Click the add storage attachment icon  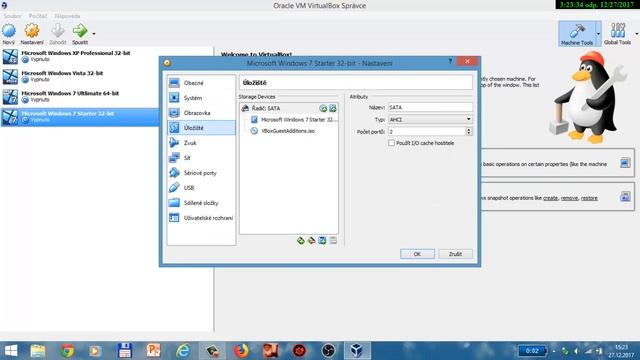click(322, 240)
